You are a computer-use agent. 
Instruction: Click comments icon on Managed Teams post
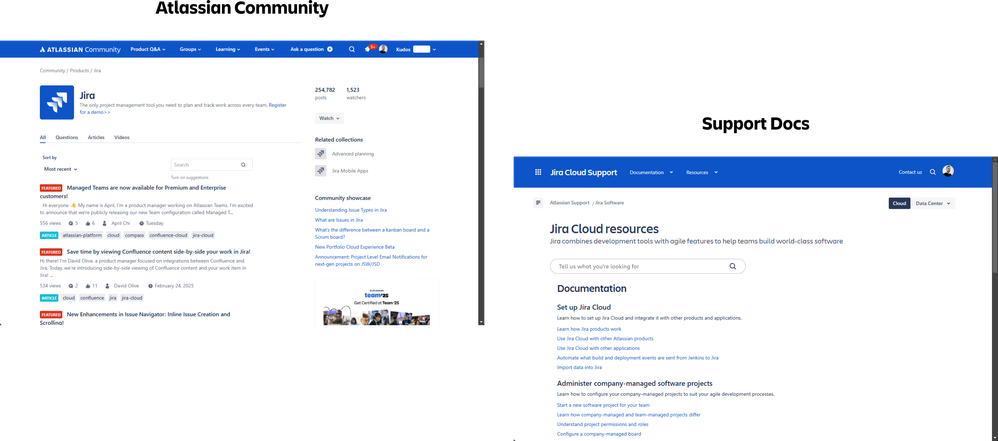pyautogui.click(x=71, y=223)
